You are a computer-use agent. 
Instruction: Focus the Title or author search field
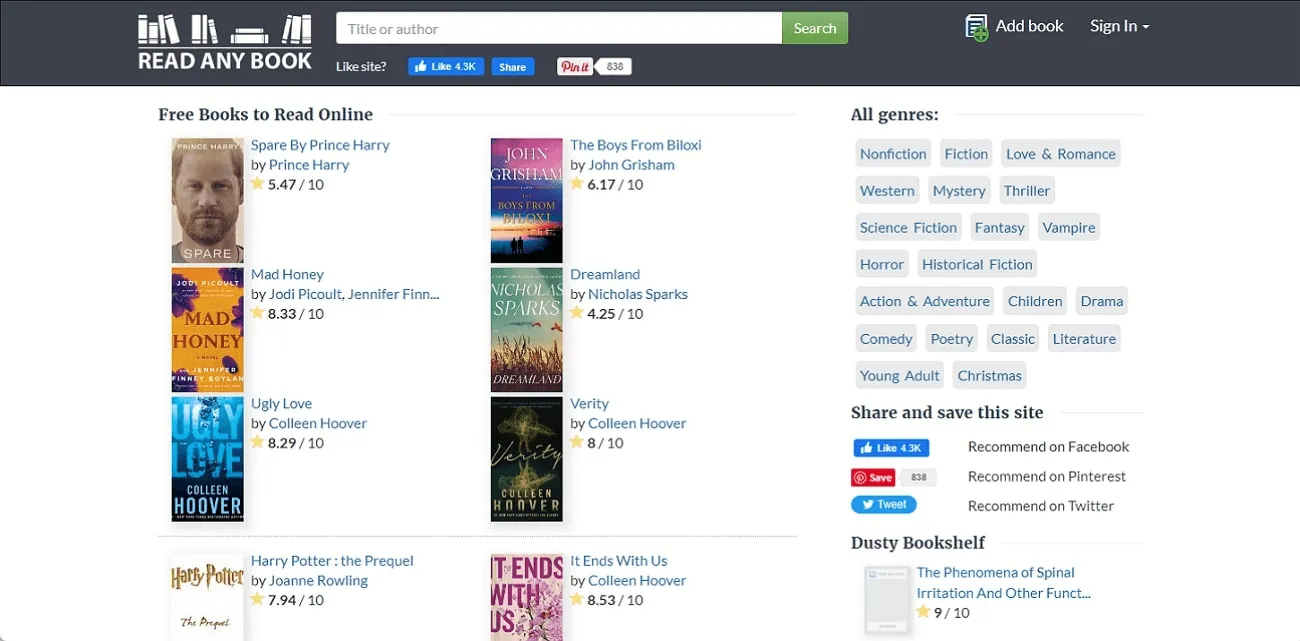[x=558, y=29]
